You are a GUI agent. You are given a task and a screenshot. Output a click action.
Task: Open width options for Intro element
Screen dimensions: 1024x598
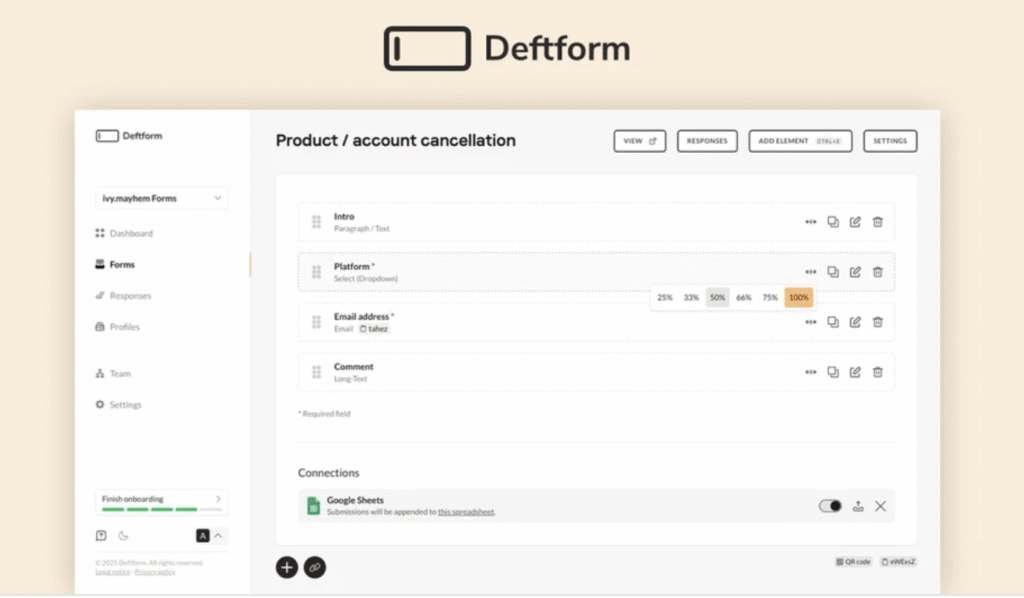click(810, 222)
